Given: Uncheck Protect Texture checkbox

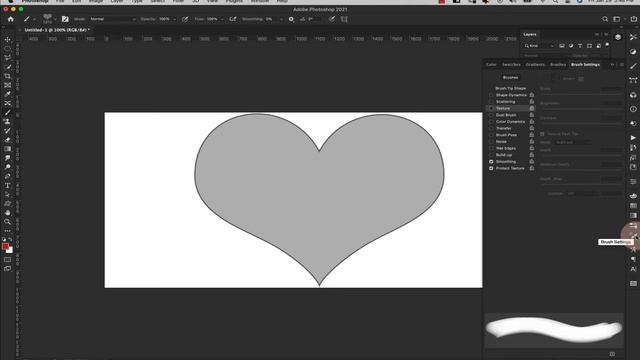Looking at the screenshot, I should [491, 168].
